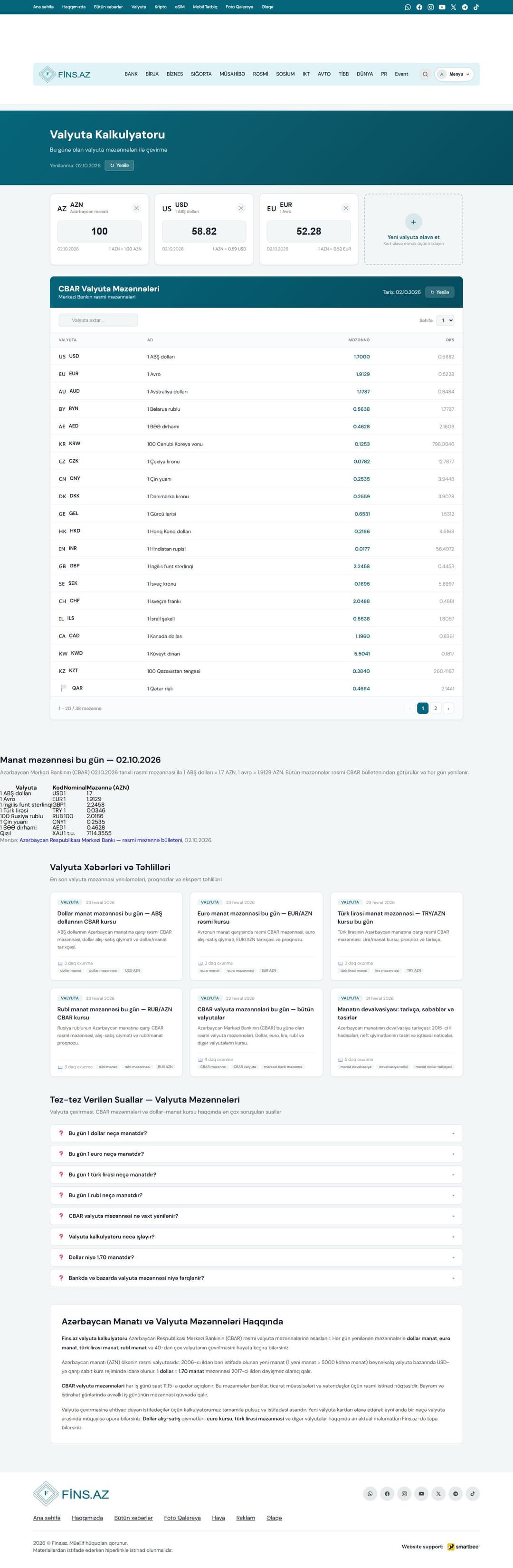Click the footer Facebook icon

pos(387,1493)
